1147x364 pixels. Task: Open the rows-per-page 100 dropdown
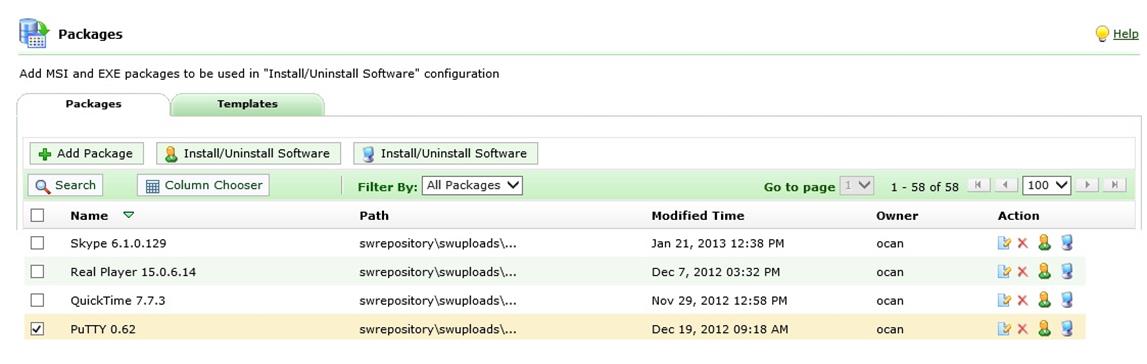click(1046, 186)
